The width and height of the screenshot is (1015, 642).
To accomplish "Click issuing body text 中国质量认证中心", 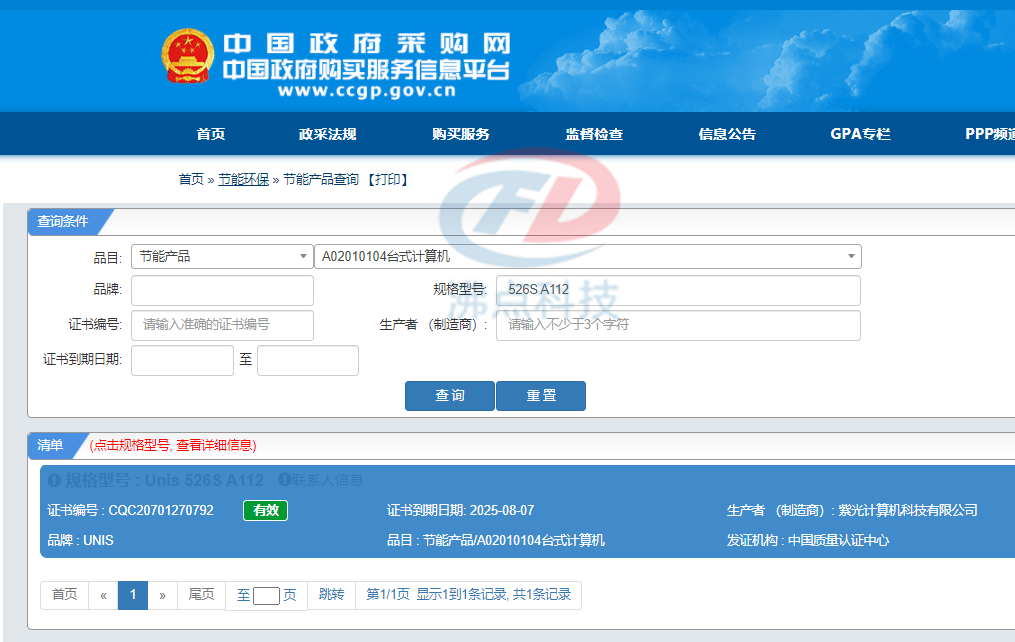I will 838,540.
